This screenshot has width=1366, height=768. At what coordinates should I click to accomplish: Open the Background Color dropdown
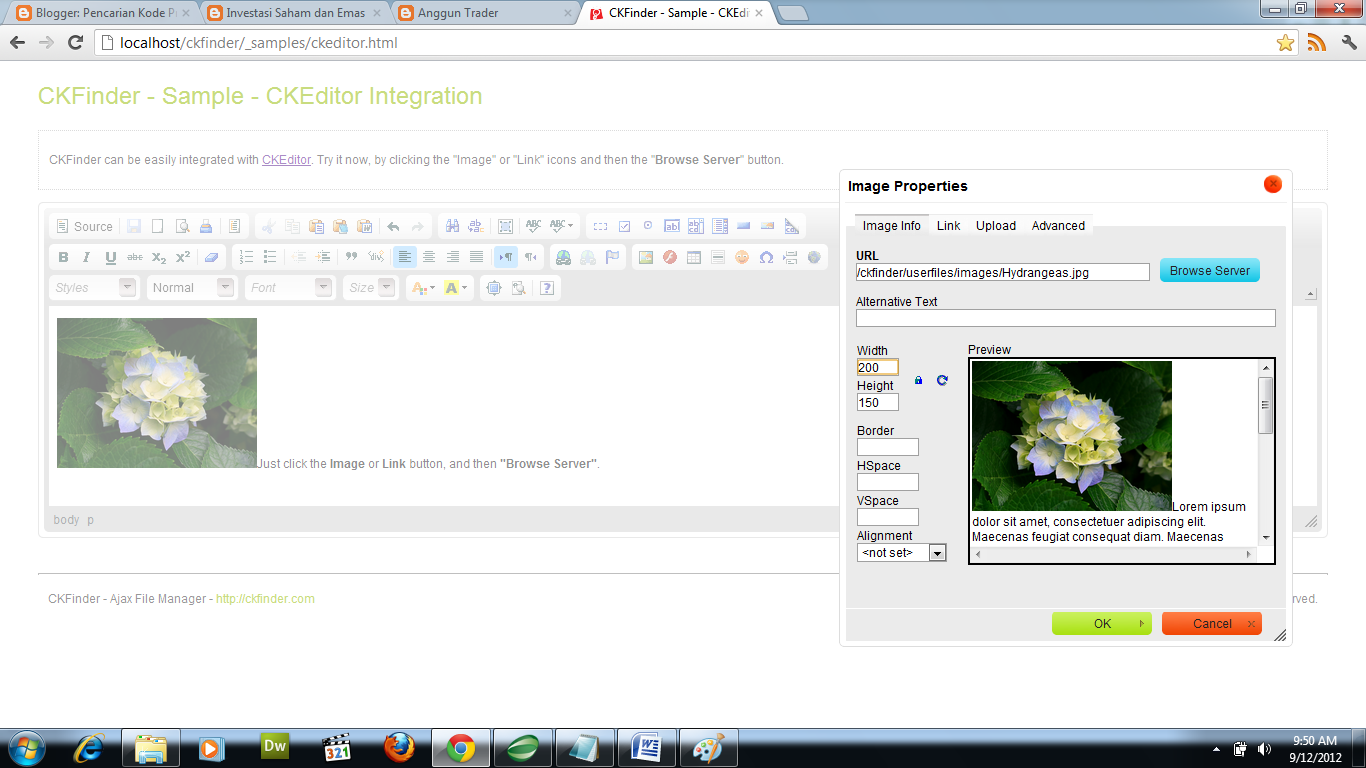point(456,288)
